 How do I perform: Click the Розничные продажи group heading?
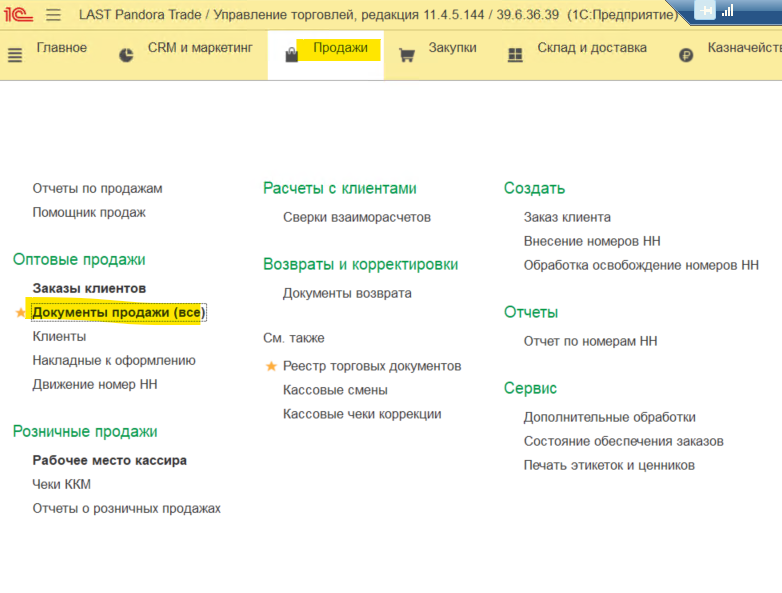click(x=85, y=431)
